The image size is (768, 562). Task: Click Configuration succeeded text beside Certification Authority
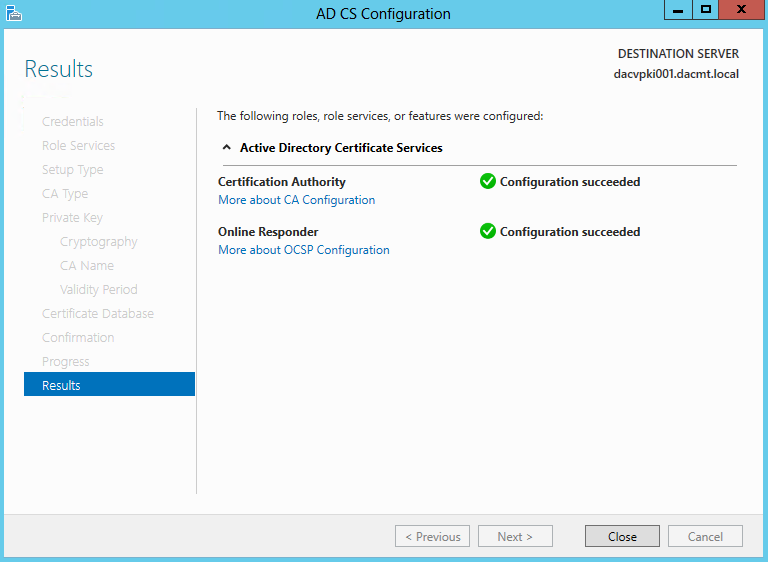(x=570, y=182)
